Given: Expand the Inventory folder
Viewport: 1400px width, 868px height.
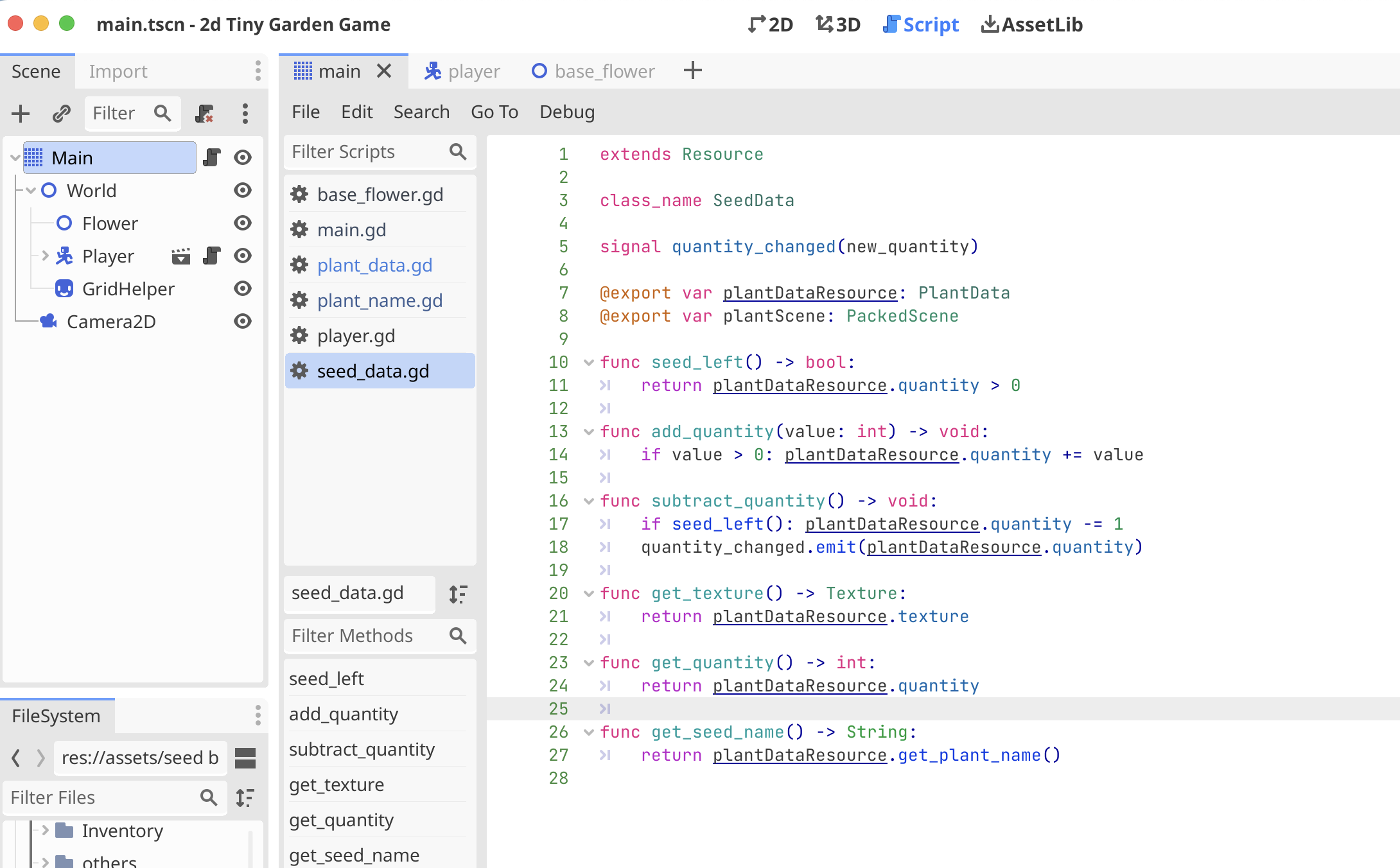Looking at the screenshot, I should click(45, 830).
